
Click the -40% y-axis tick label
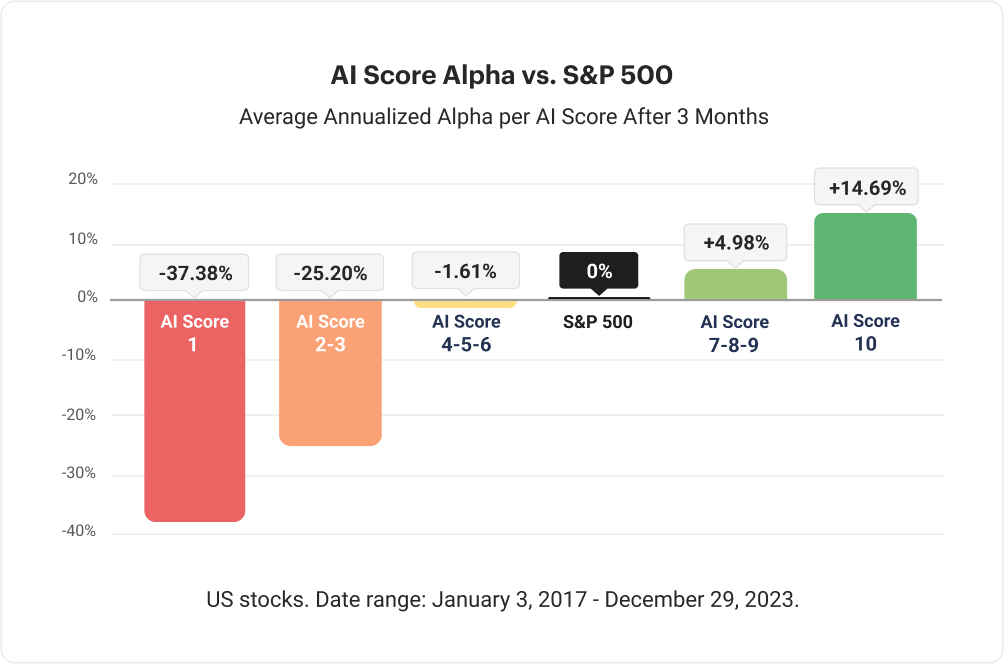tap(79, 531)
